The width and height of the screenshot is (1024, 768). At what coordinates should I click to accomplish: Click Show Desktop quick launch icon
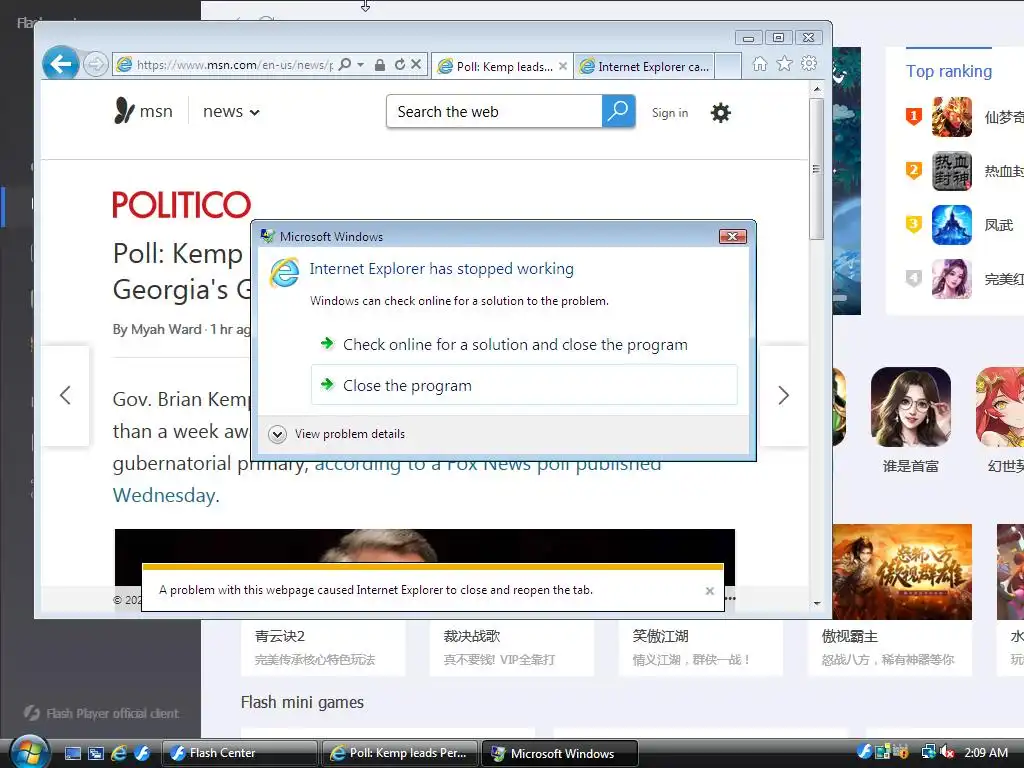(x=72, y=753)
